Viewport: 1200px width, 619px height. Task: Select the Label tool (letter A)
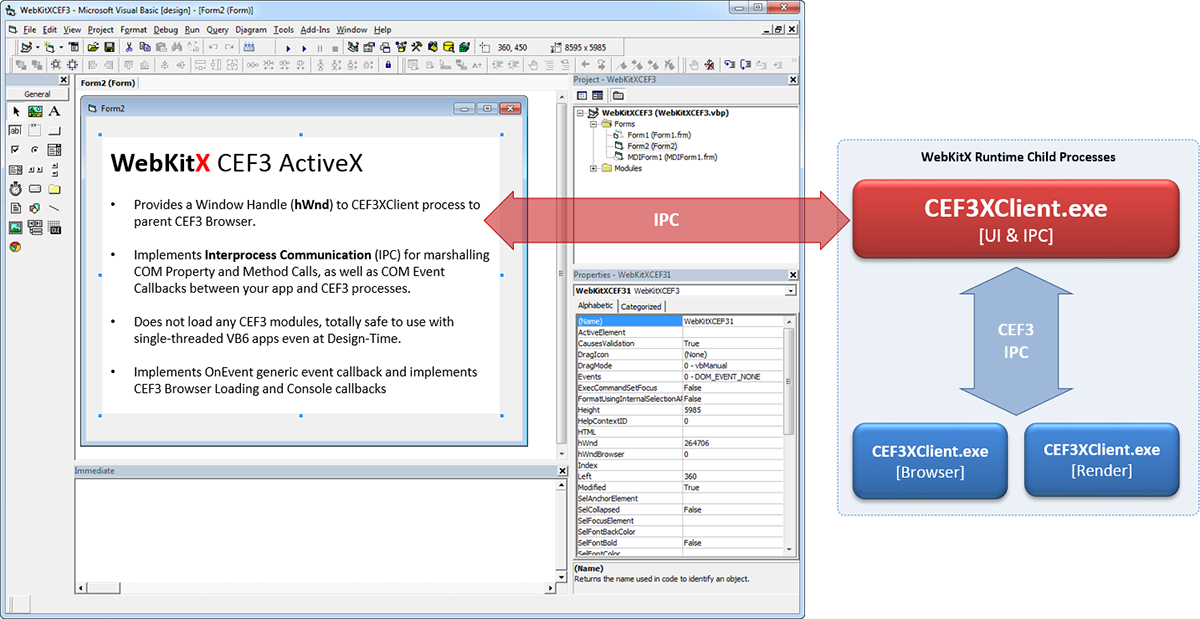(x=54, y=111)
